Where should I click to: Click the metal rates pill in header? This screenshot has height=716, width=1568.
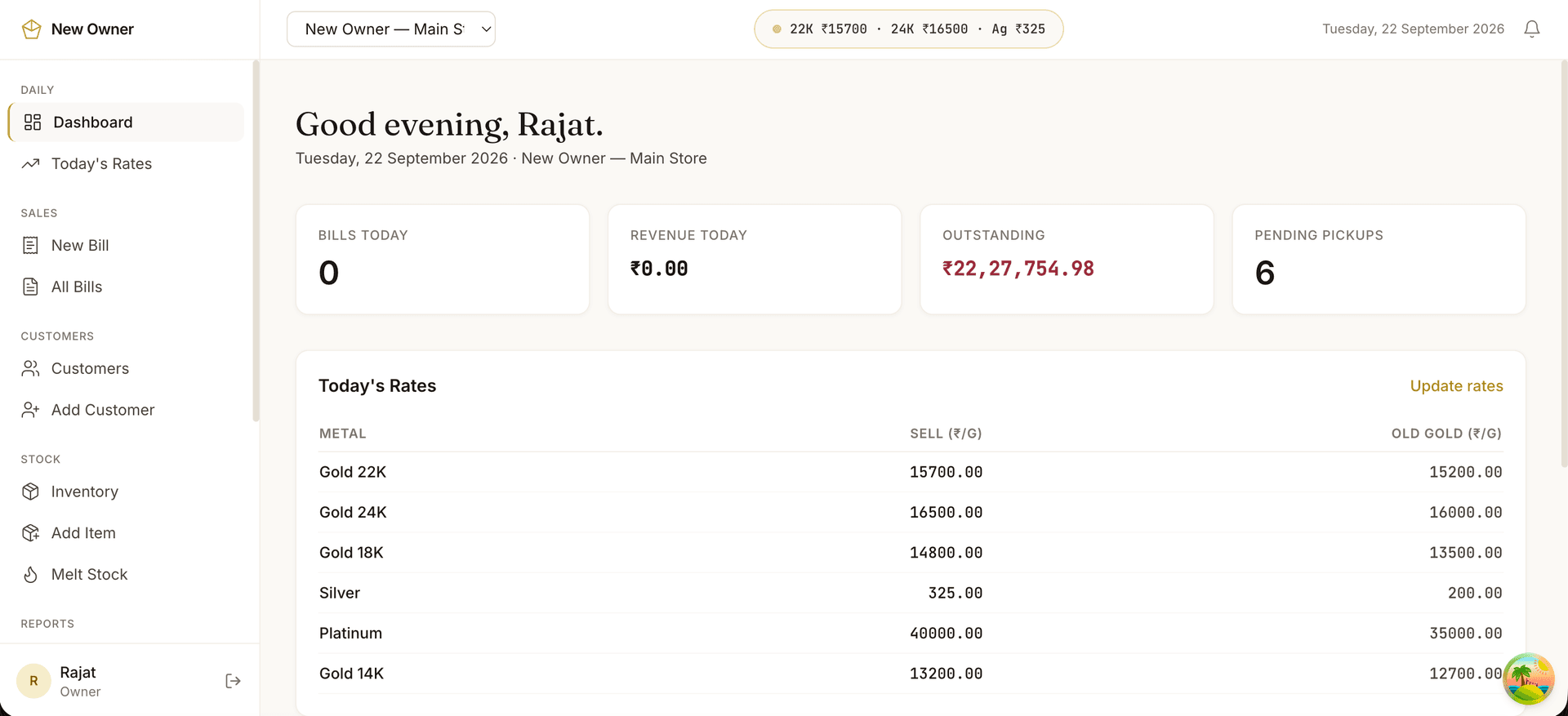coord(908,29)
